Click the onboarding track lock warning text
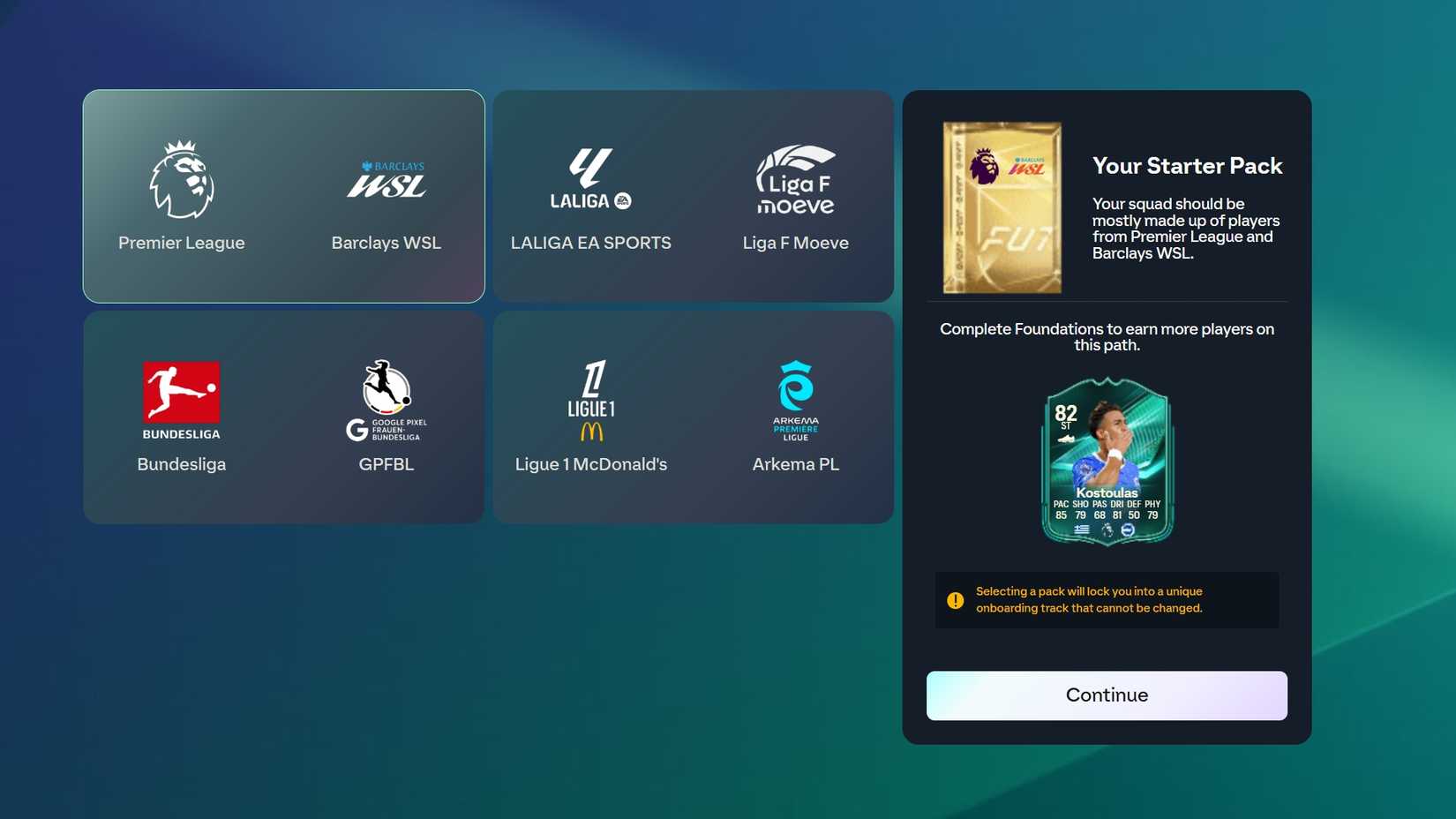 pos(1089,600)
